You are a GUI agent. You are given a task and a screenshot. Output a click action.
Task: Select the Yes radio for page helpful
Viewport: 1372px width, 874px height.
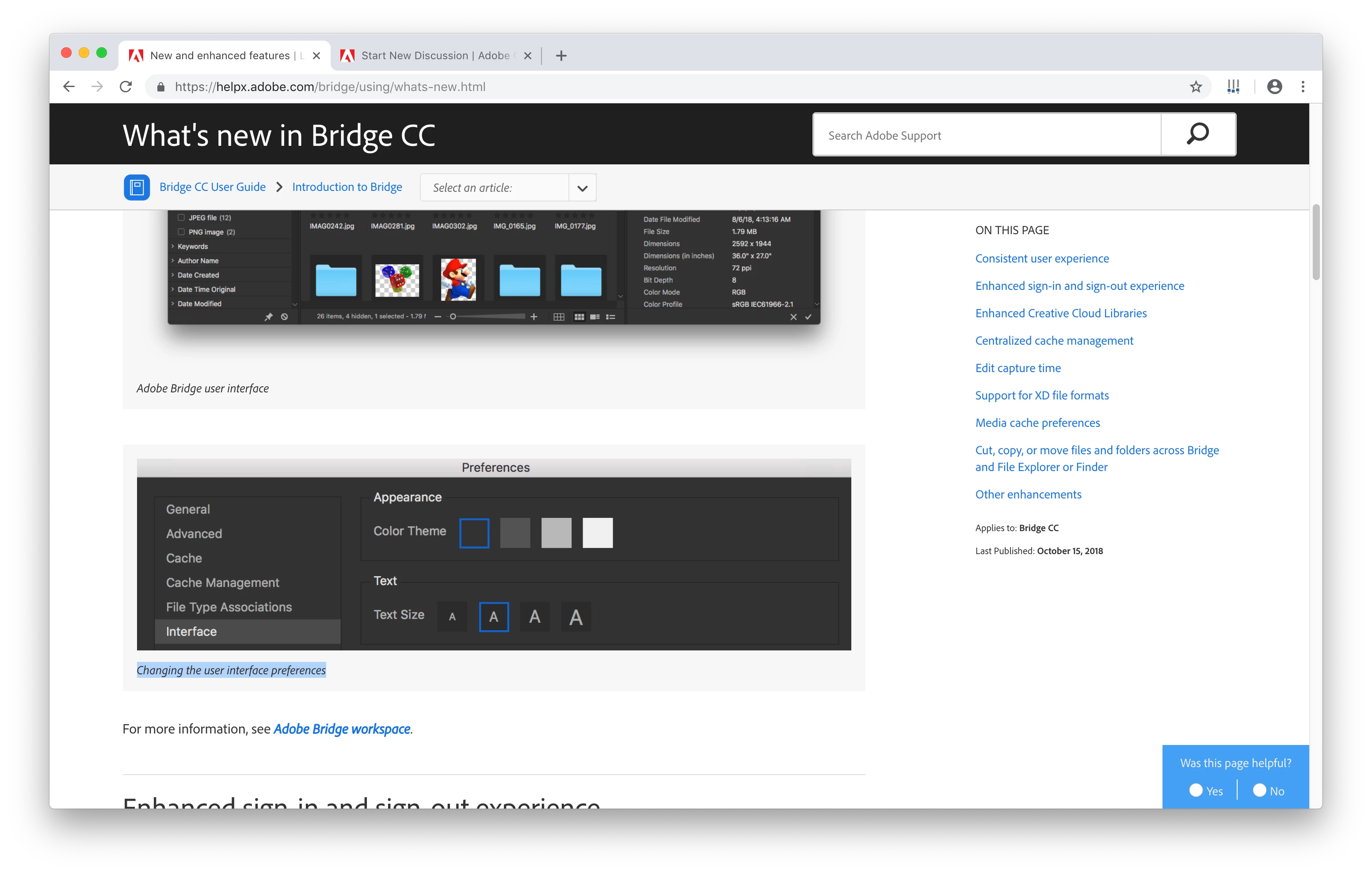(1196, 790)
